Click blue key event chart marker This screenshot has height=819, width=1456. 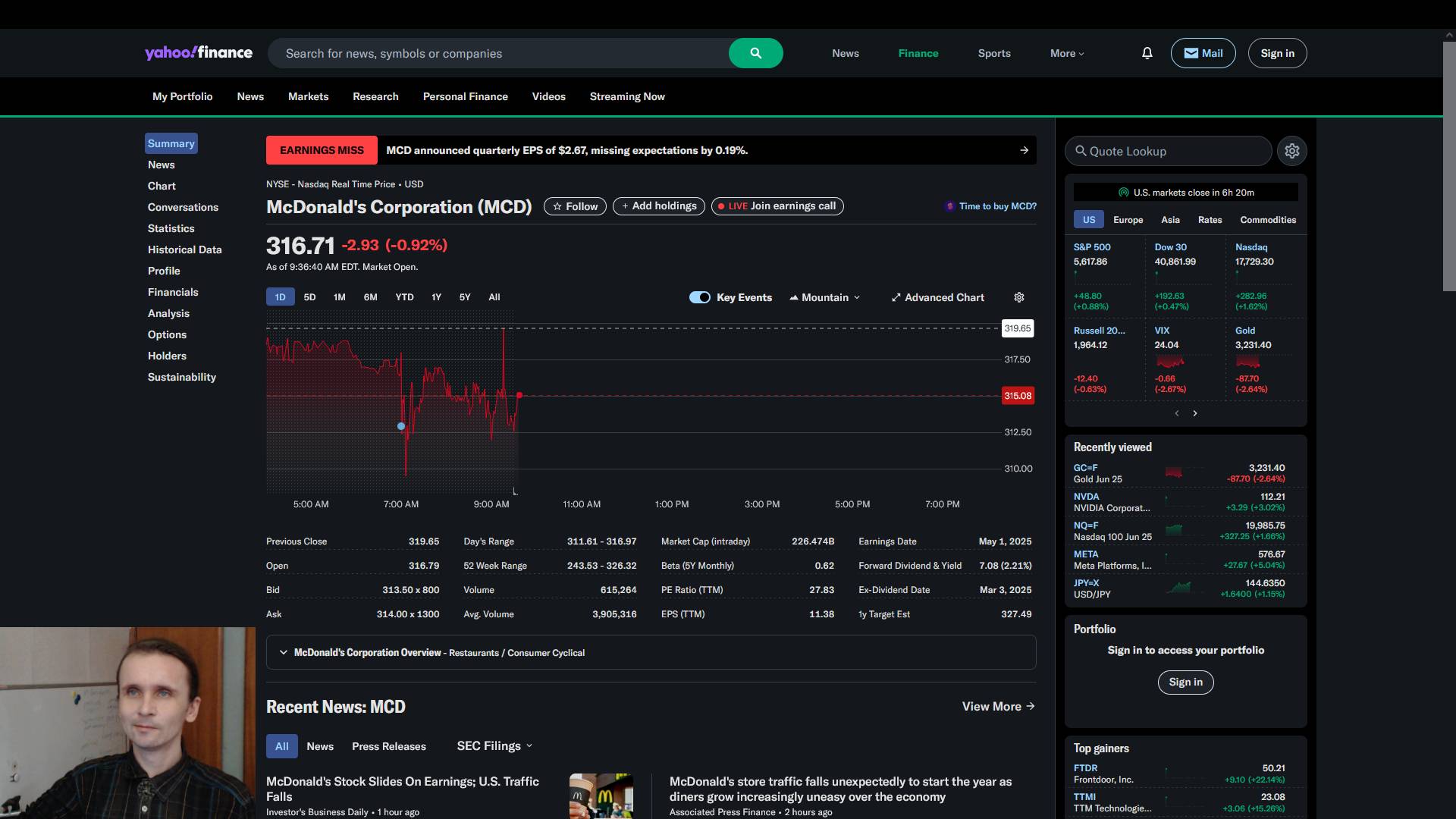[x=401, y=426]
